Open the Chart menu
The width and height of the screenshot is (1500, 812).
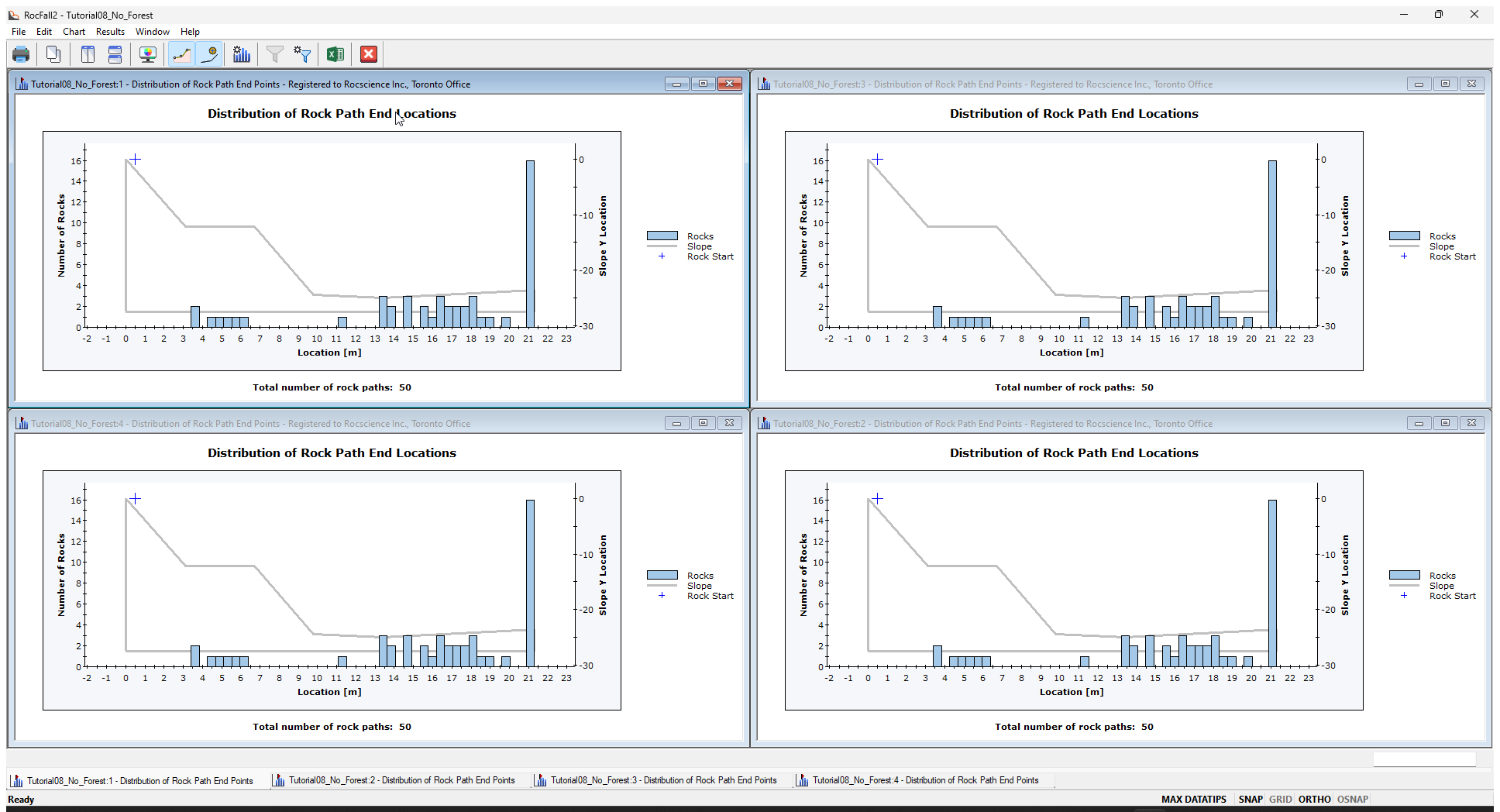(x=74, y=32)
